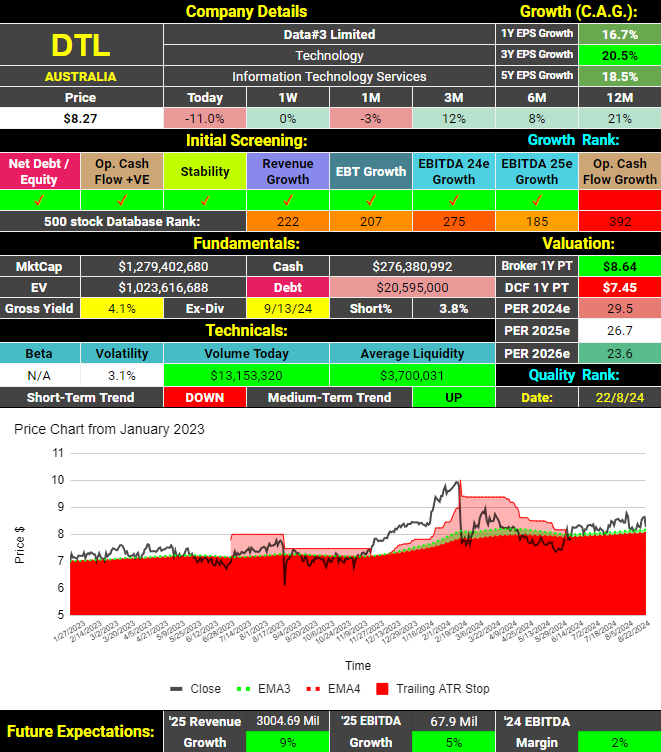
Task: Click the Cash value $276,380,992
Action: pos(413,267)
